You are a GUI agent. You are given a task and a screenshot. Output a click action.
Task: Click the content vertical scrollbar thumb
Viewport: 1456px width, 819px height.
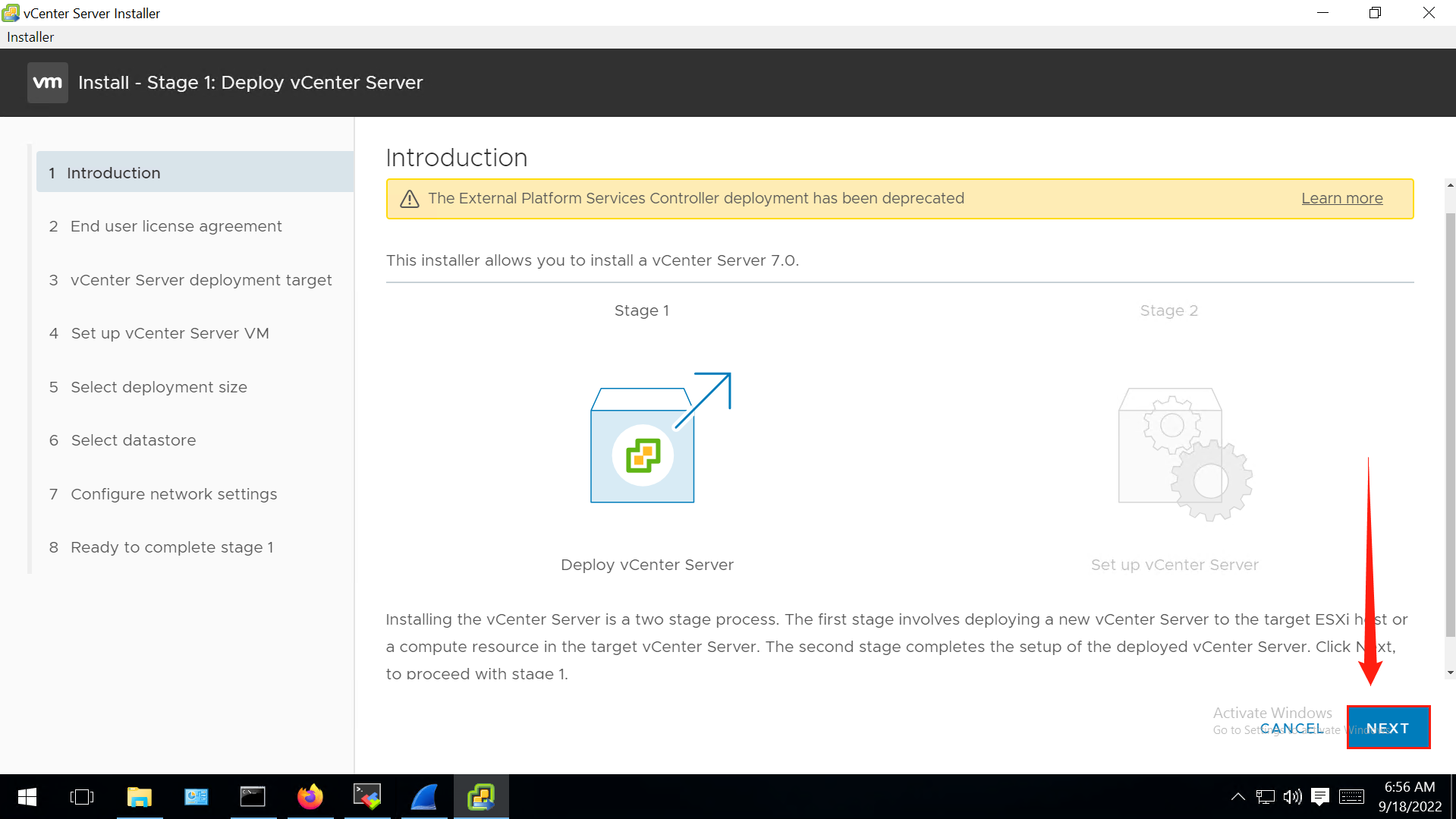[x=1450, y=425]
